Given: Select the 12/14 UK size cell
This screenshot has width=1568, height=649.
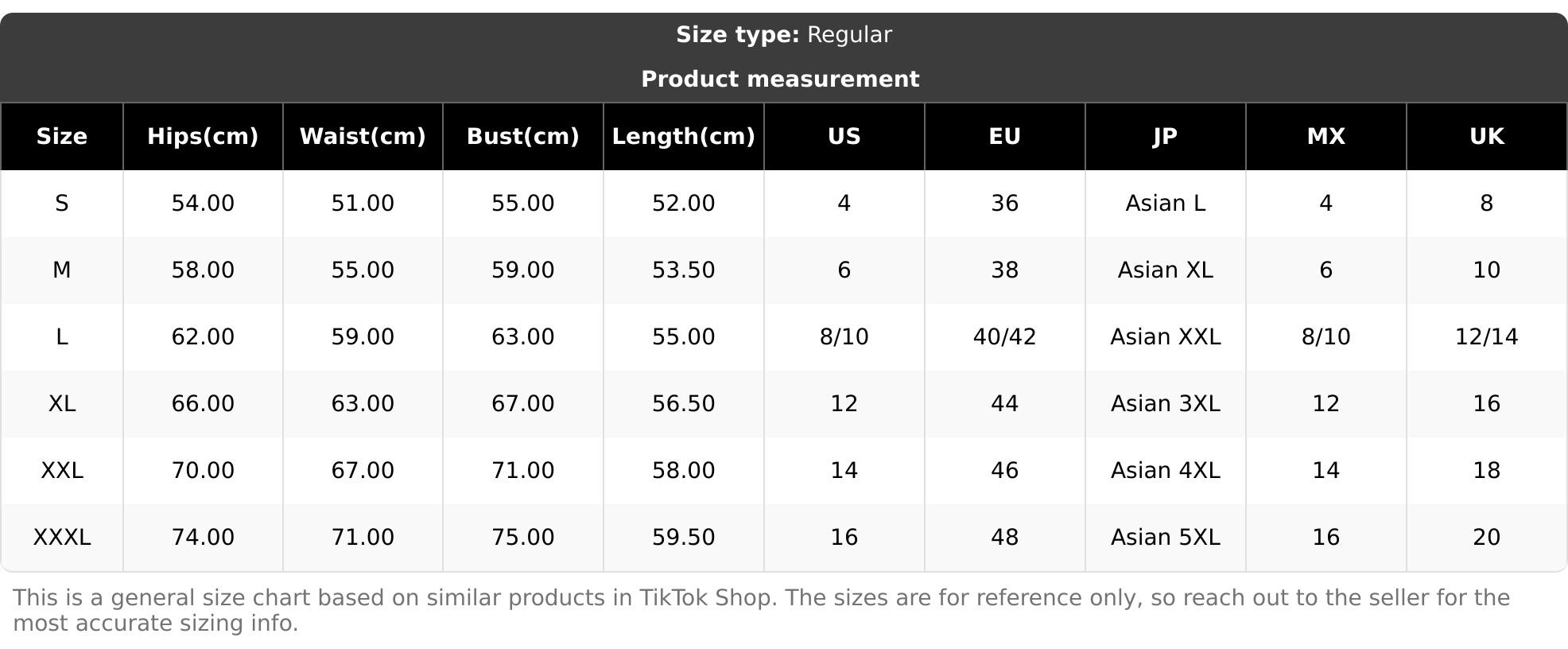Looking at the screenshot, I should click(x=1486, y=337).
